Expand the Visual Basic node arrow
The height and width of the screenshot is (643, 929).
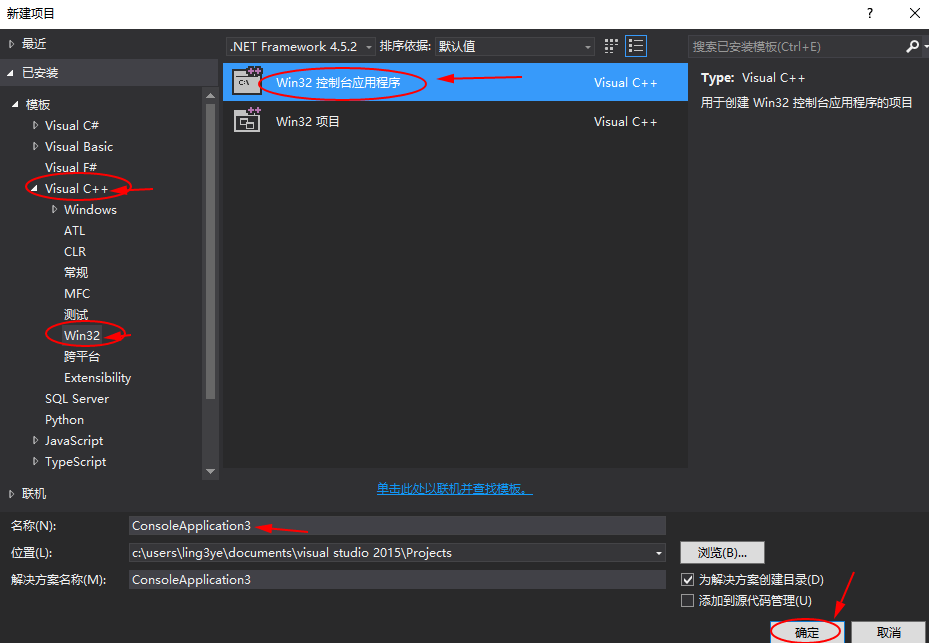click(35, 146)
